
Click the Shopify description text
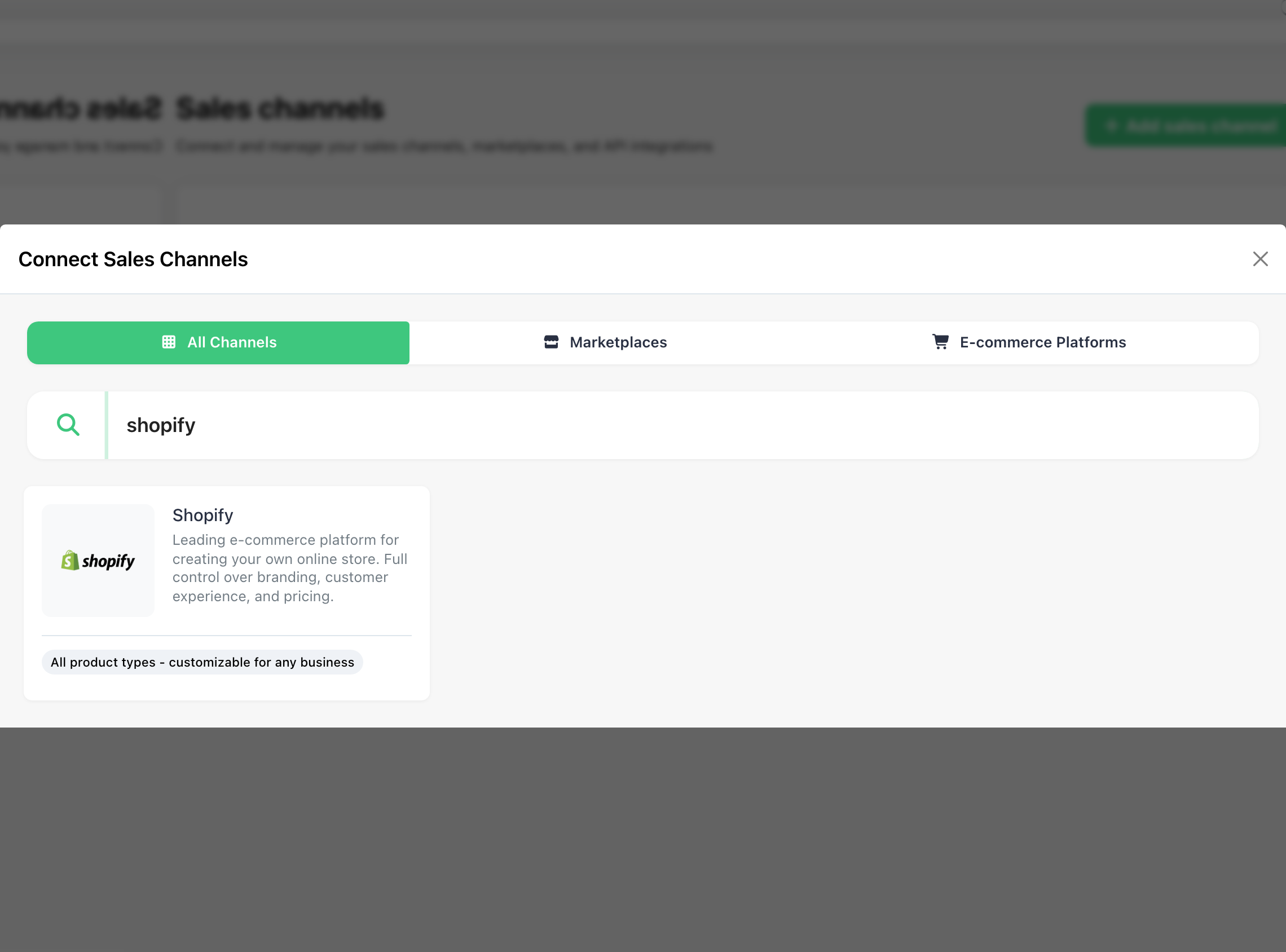pyautogui.click(x=290, y=567)
